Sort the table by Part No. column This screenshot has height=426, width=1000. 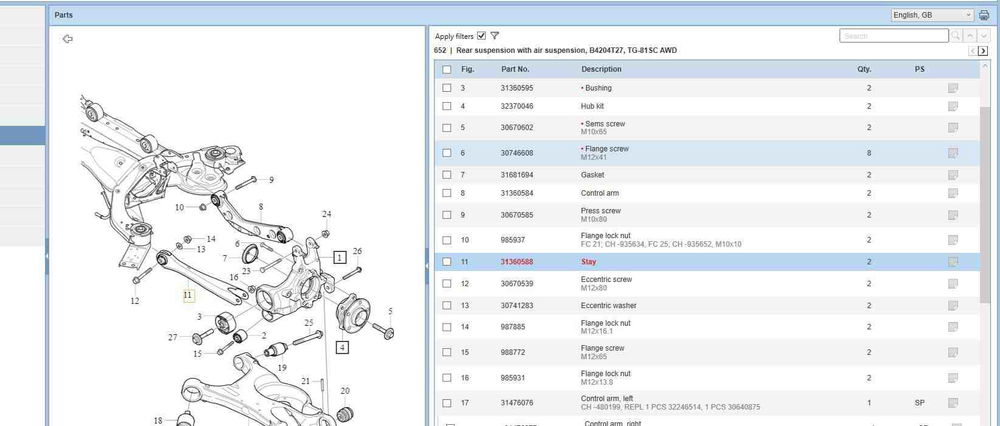(x=515, y=70)
